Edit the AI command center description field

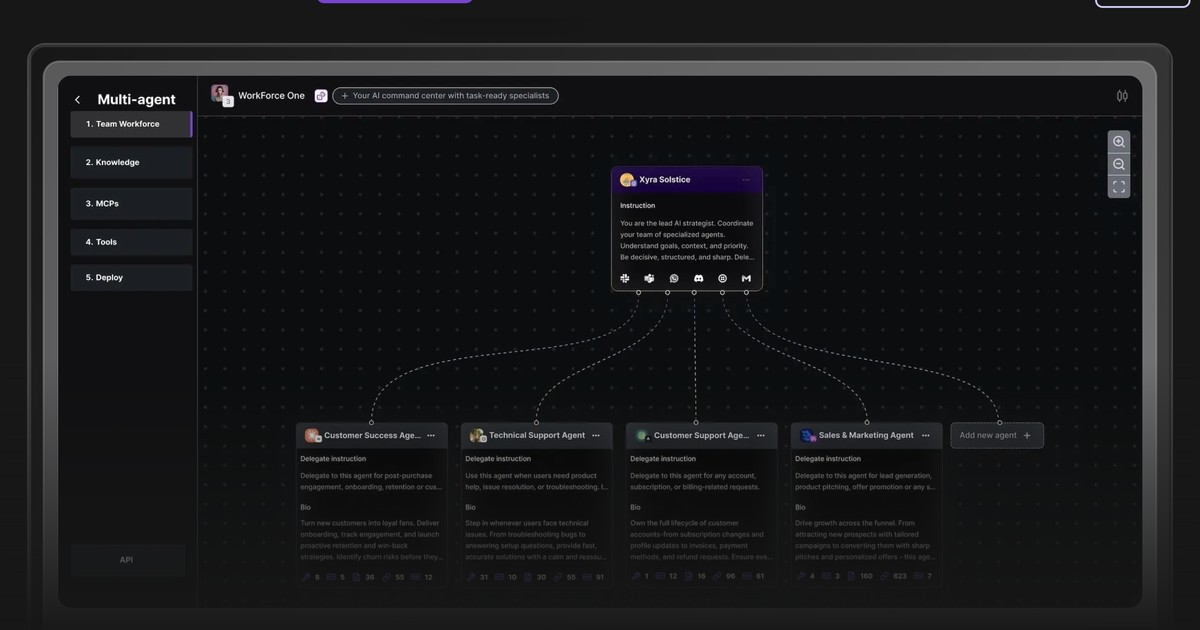pyautogui.click(x=446, y=96)
